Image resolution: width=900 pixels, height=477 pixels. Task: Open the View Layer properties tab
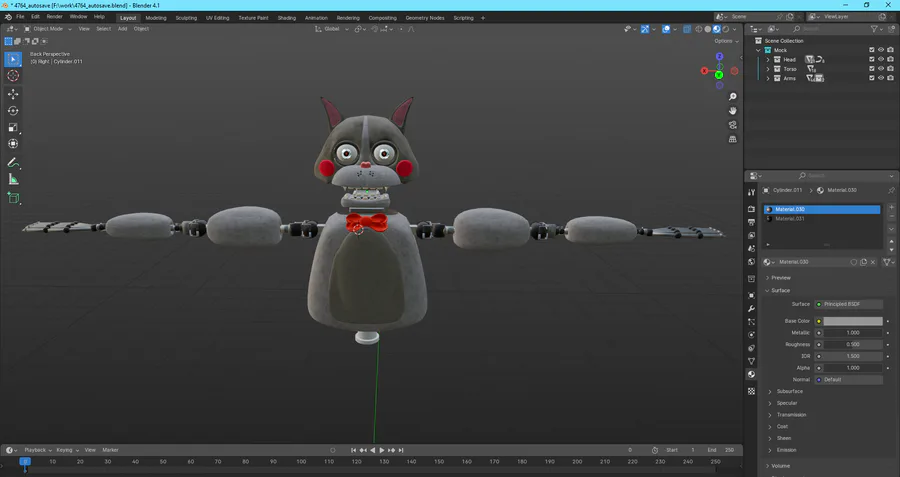point(751,235)
